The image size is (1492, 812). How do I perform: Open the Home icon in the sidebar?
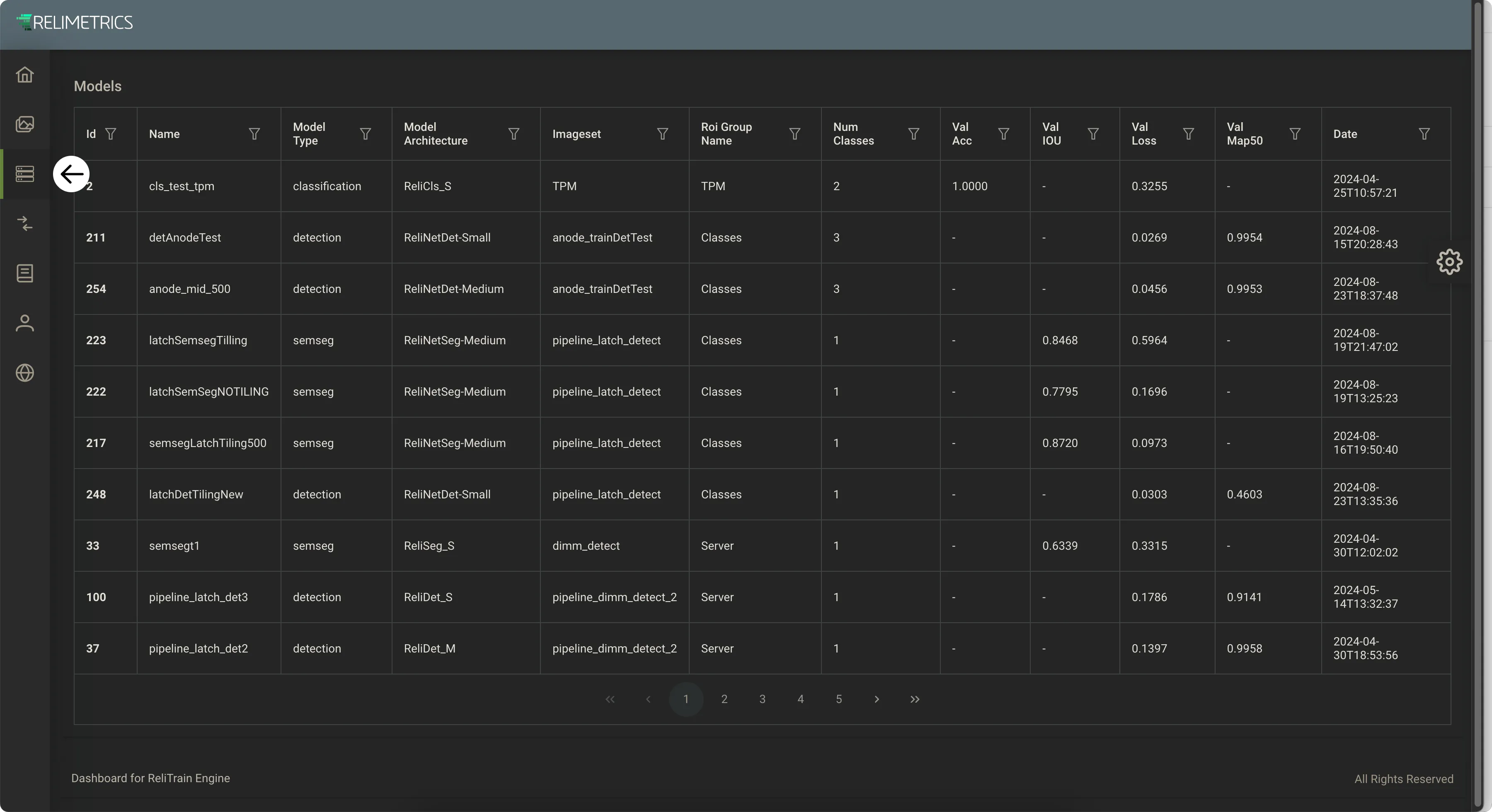25,75
